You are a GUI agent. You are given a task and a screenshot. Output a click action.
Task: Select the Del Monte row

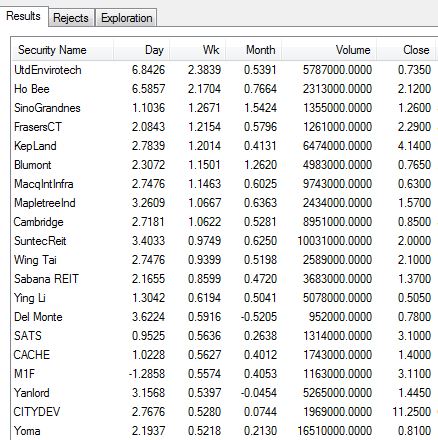(x=224, y=317)
